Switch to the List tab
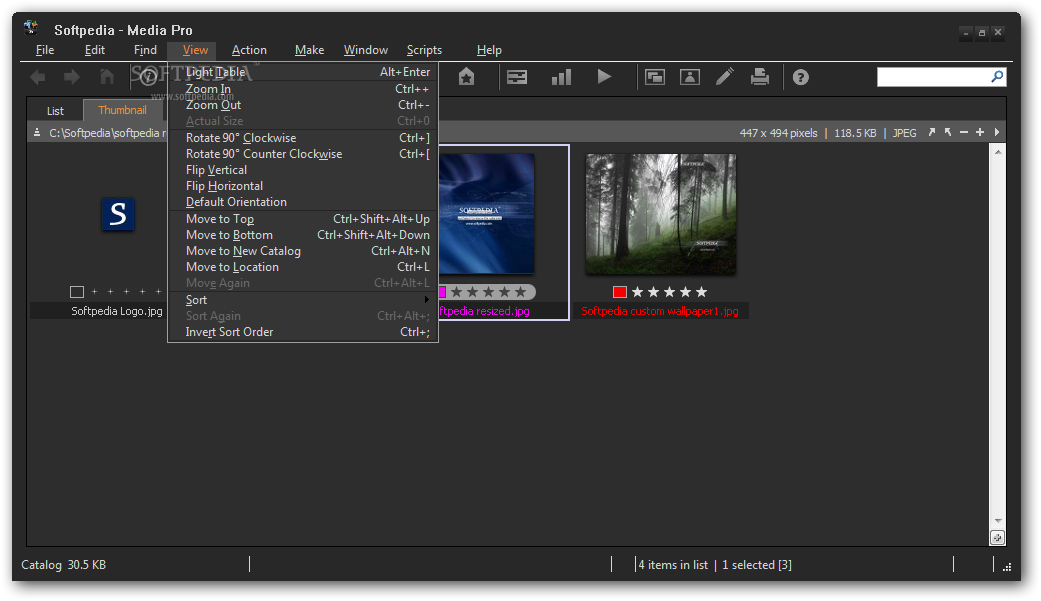 pos(55,111)
